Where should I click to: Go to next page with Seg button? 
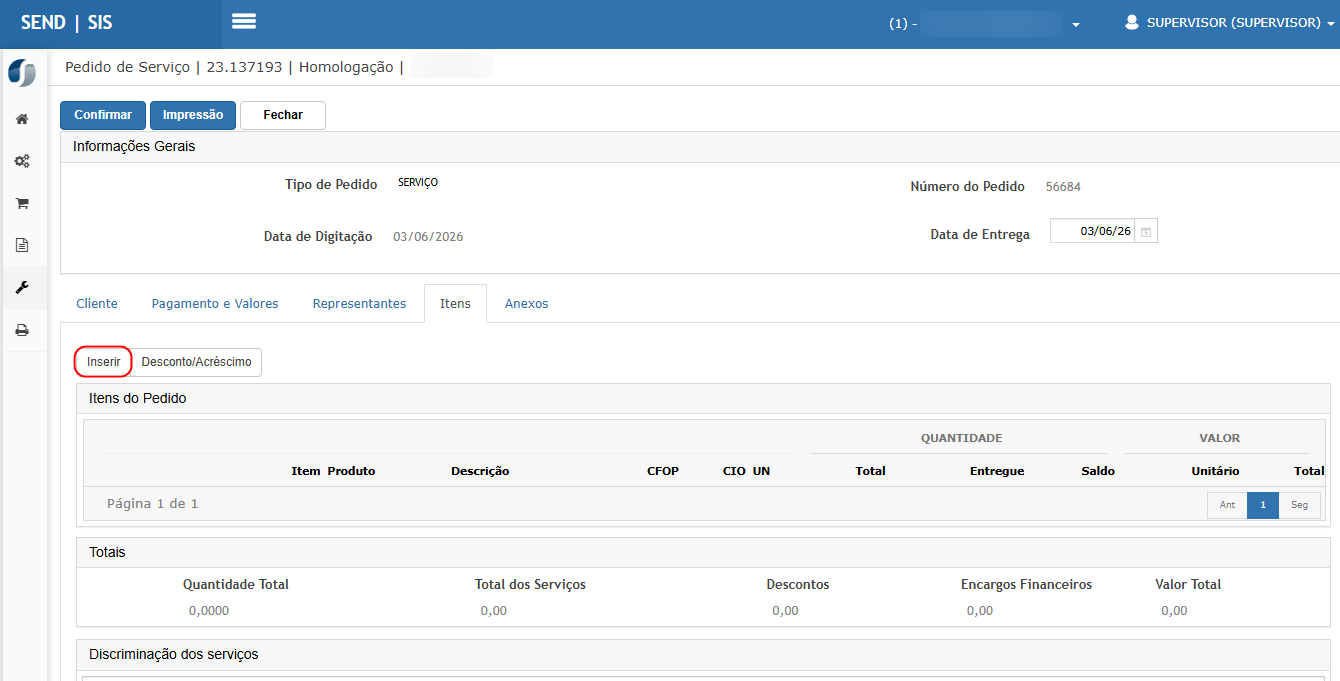coord(1299,505)
